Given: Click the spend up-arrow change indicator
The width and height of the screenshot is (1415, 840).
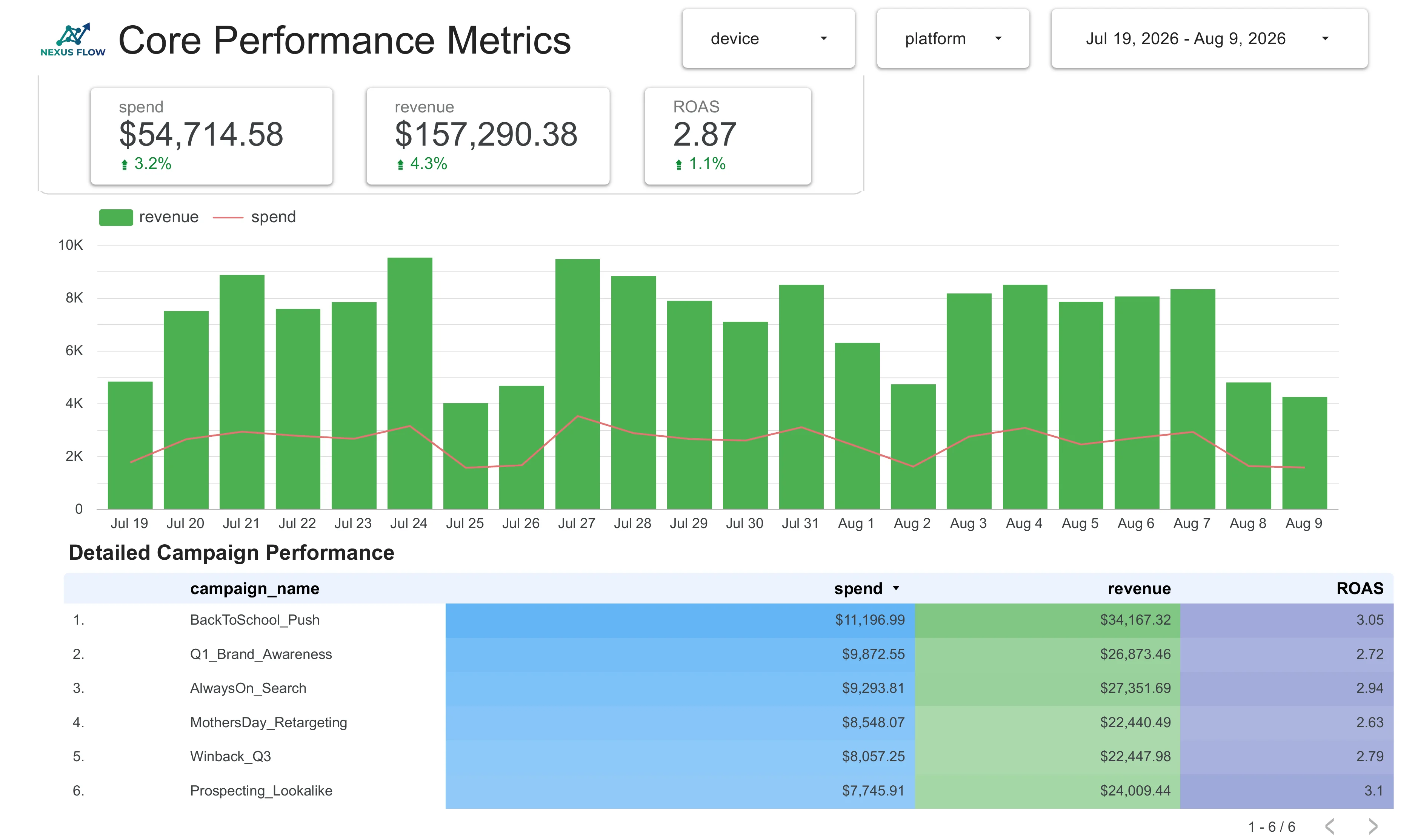Looking at the screenshot, I should tap(125, 165).
